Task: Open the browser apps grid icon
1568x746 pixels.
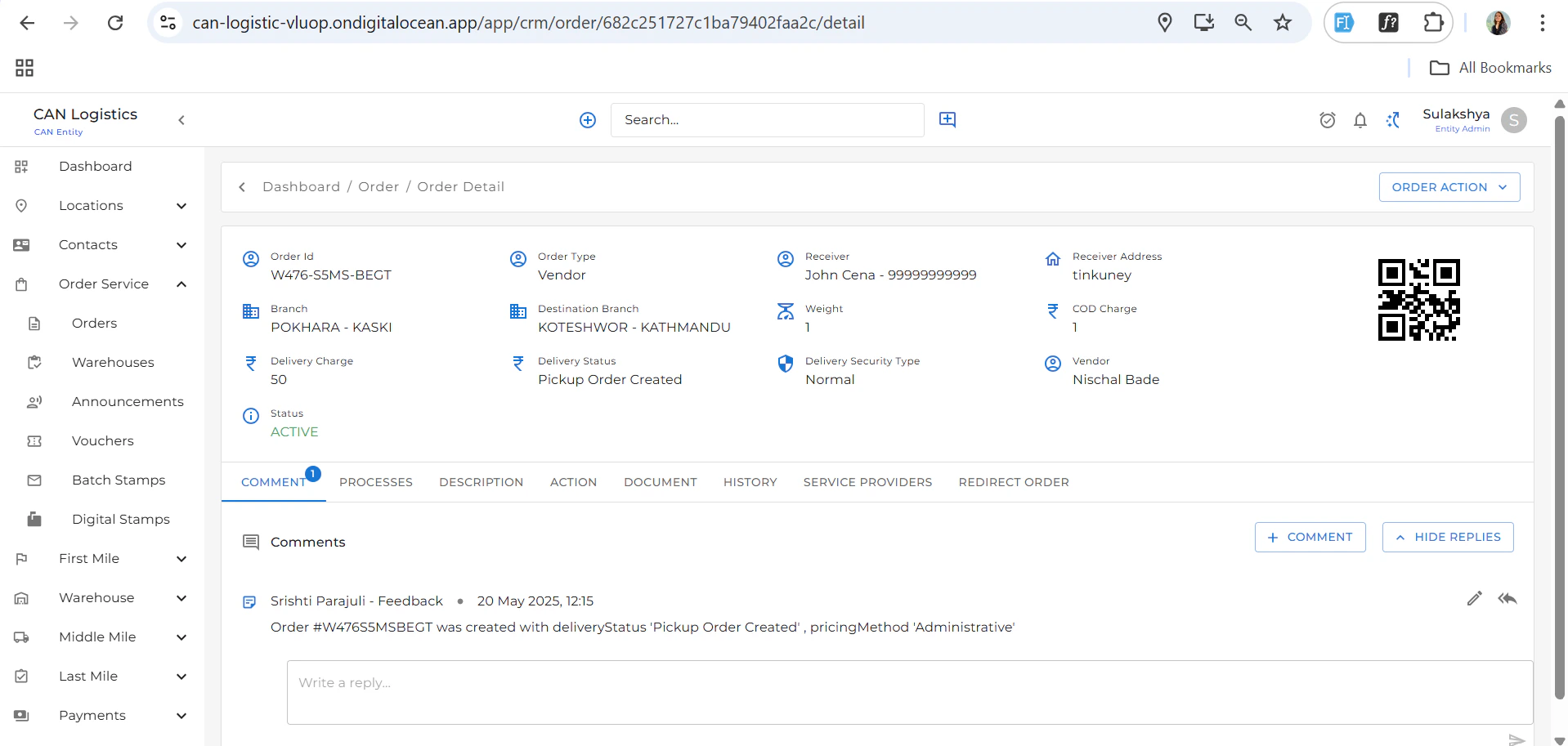Action: point(25,68)
